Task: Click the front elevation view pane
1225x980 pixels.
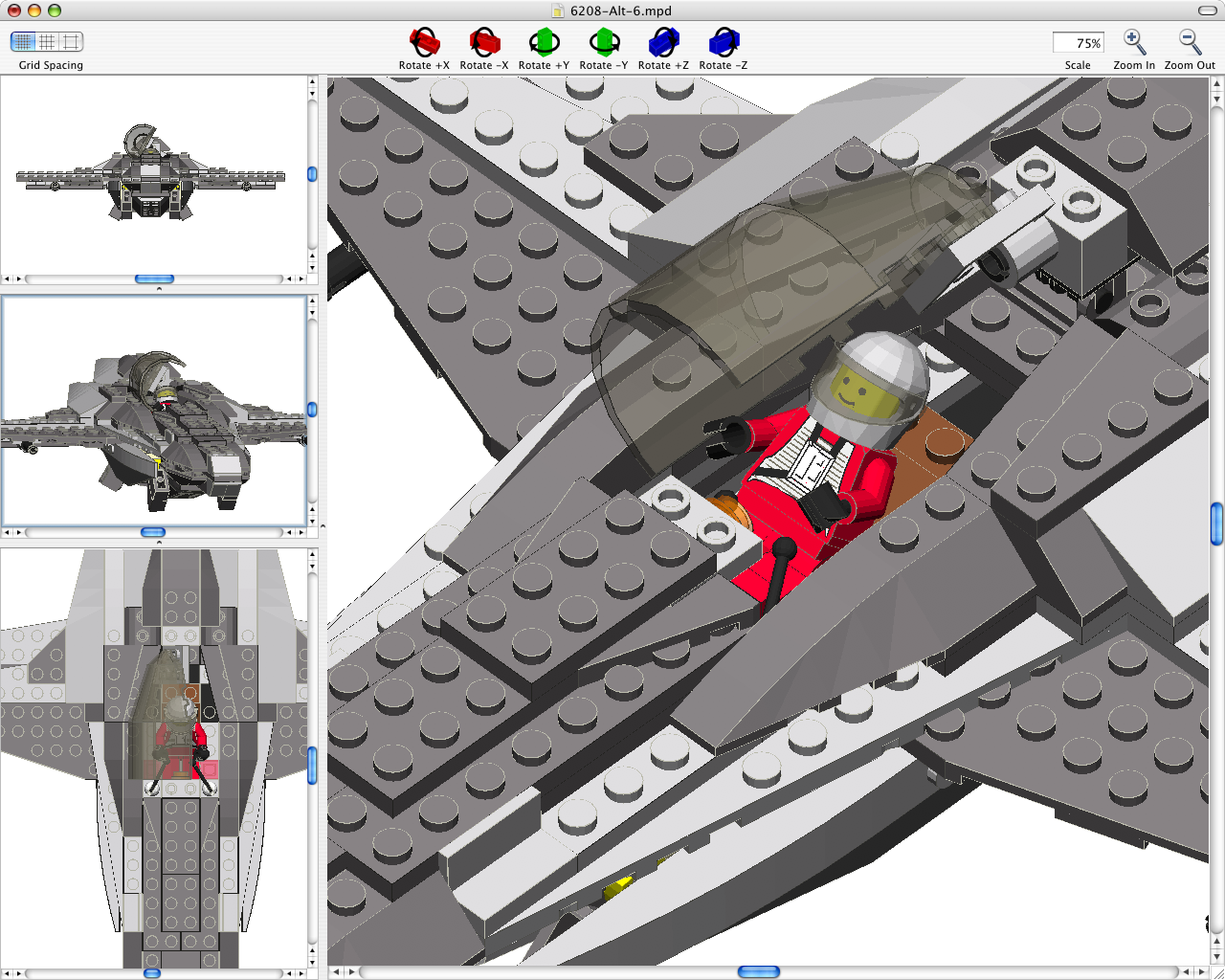Action: pyautogui.click(x=155, y=177)
